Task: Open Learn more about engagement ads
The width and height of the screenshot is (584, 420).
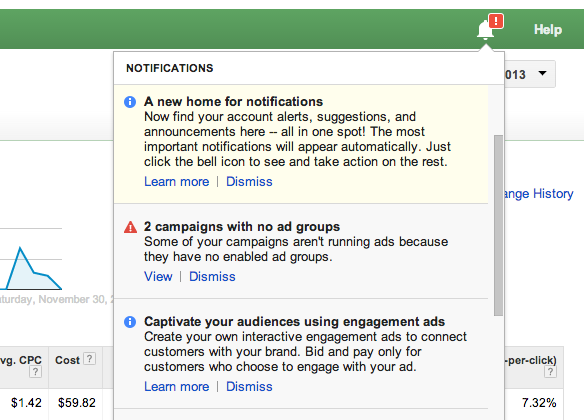Action: 177,386
